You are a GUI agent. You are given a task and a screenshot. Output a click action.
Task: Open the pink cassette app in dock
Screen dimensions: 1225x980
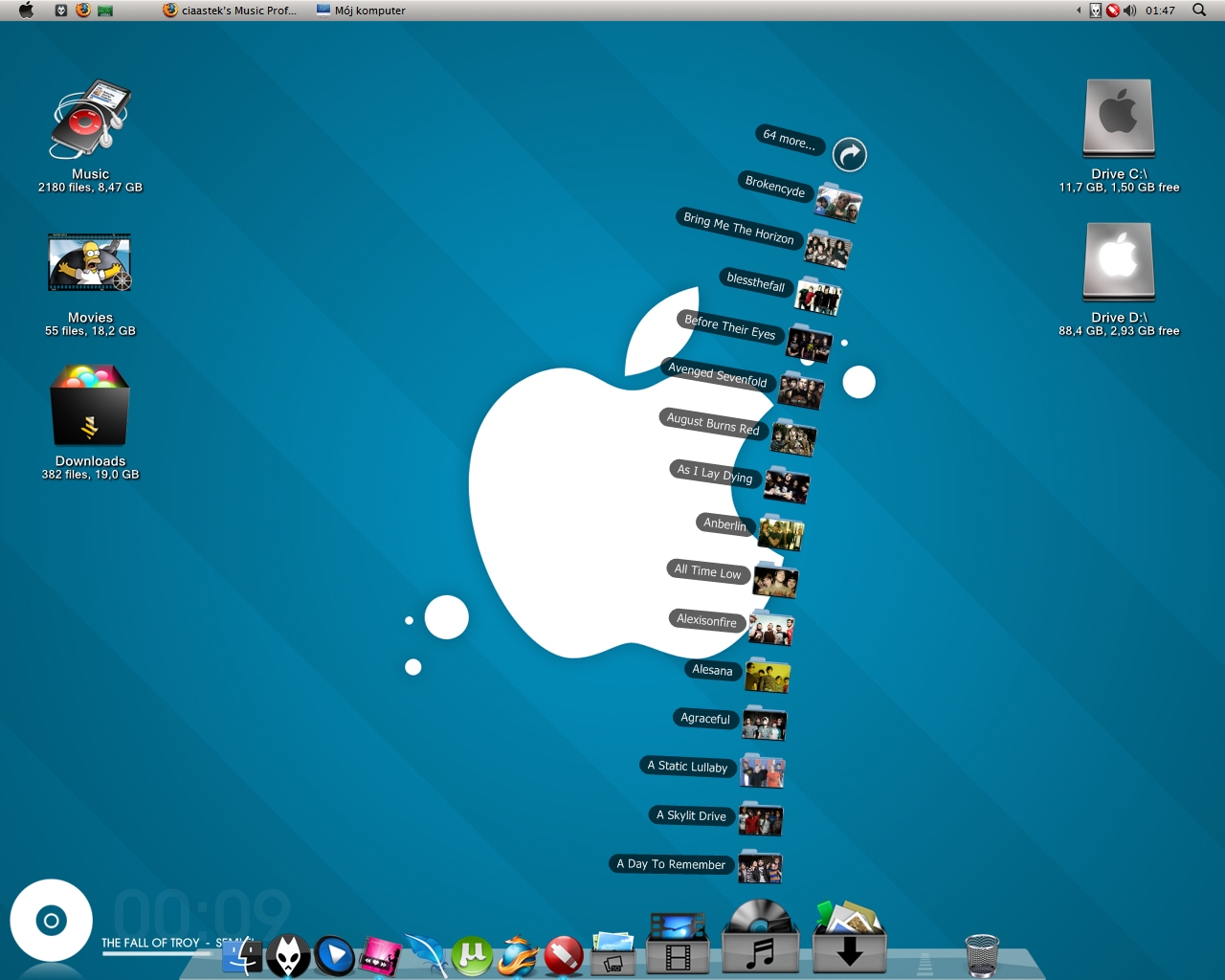(x=380, y=955)
